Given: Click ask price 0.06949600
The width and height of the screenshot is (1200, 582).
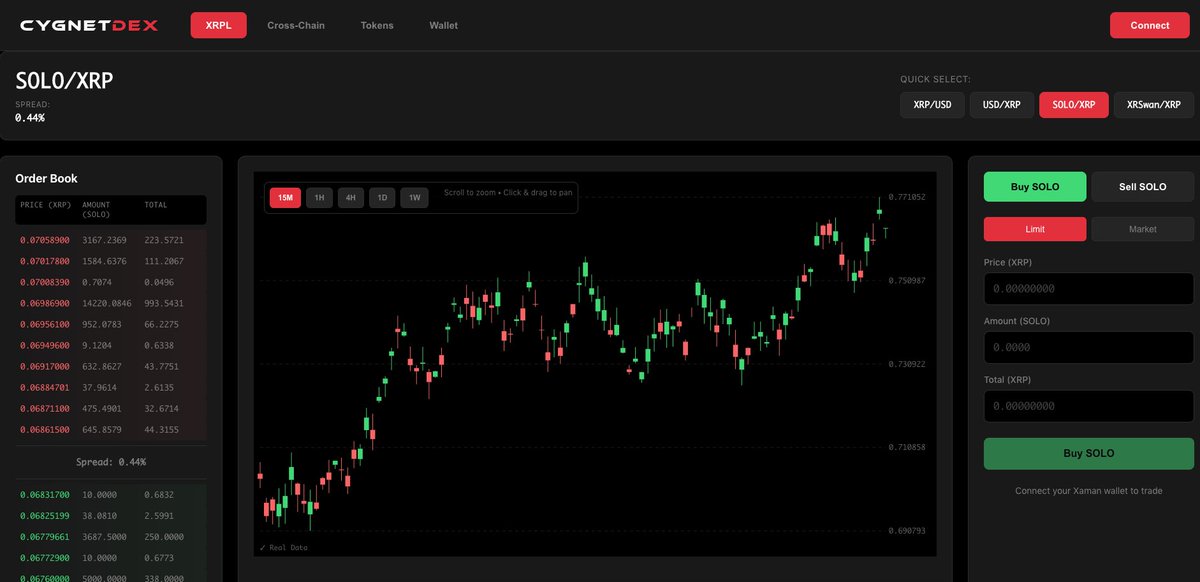Looking at the screenshot, I should [45, 345].
